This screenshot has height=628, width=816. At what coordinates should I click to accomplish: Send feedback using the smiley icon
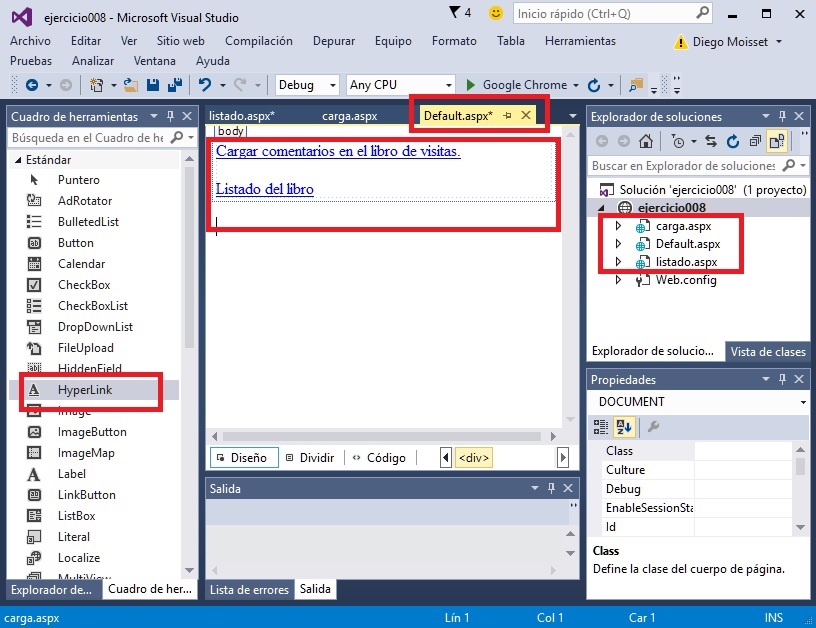click(495, 13)
